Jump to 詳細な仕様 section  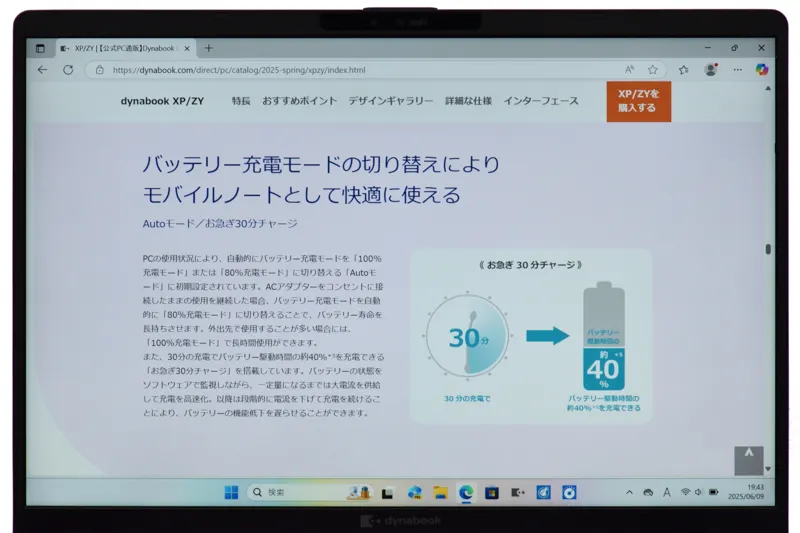[x=468, y=101]
